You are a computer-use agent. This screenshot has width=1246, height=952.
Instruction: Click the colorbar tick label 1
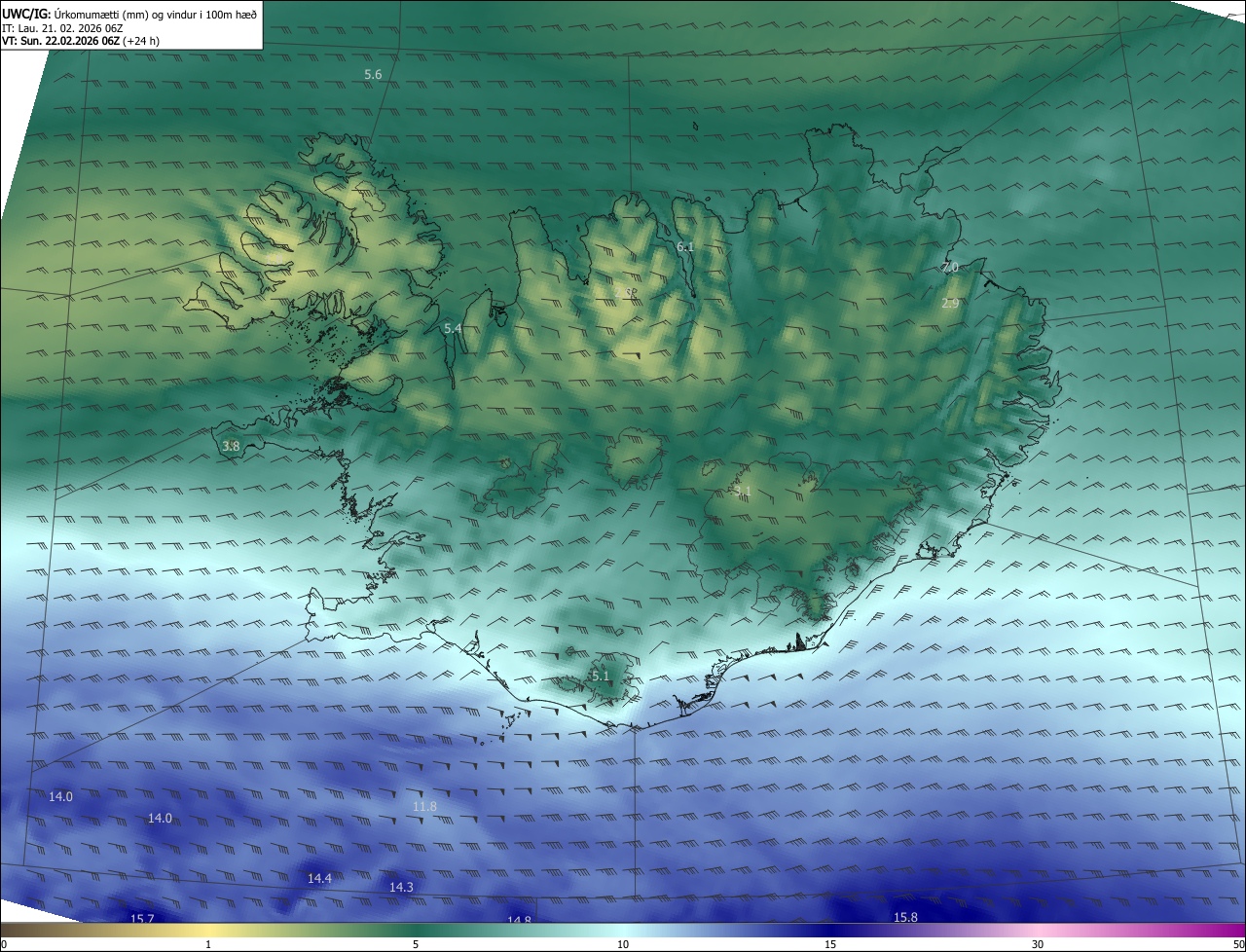pyautogui.click(x=208, y=944)
